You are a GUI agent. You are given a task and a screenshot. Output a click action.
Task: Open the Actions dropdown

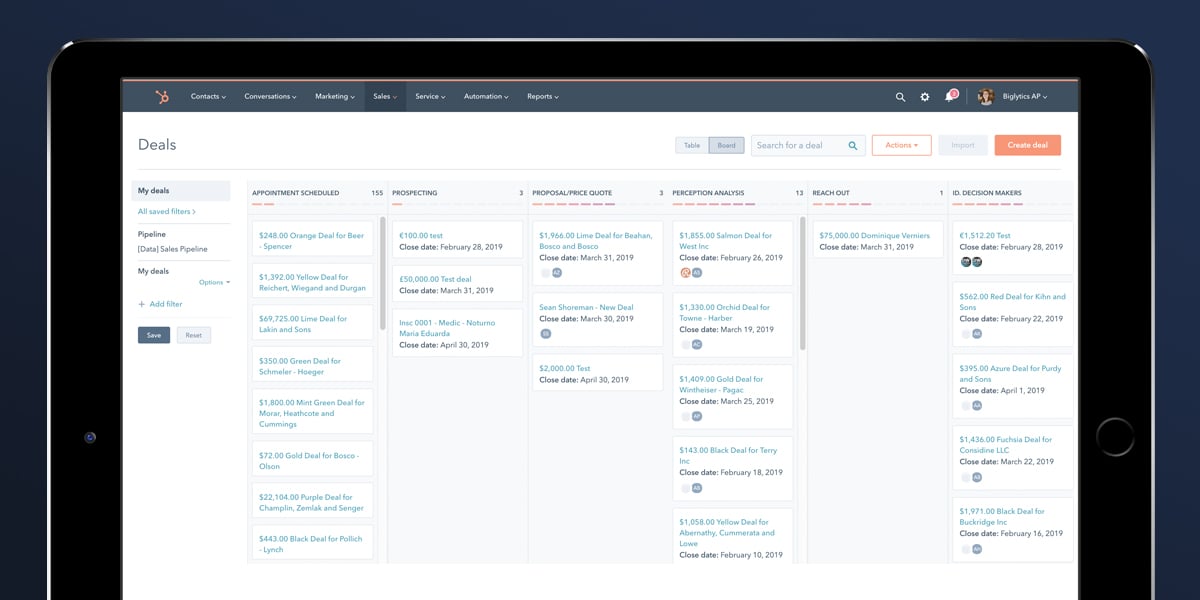coord(902,145)
